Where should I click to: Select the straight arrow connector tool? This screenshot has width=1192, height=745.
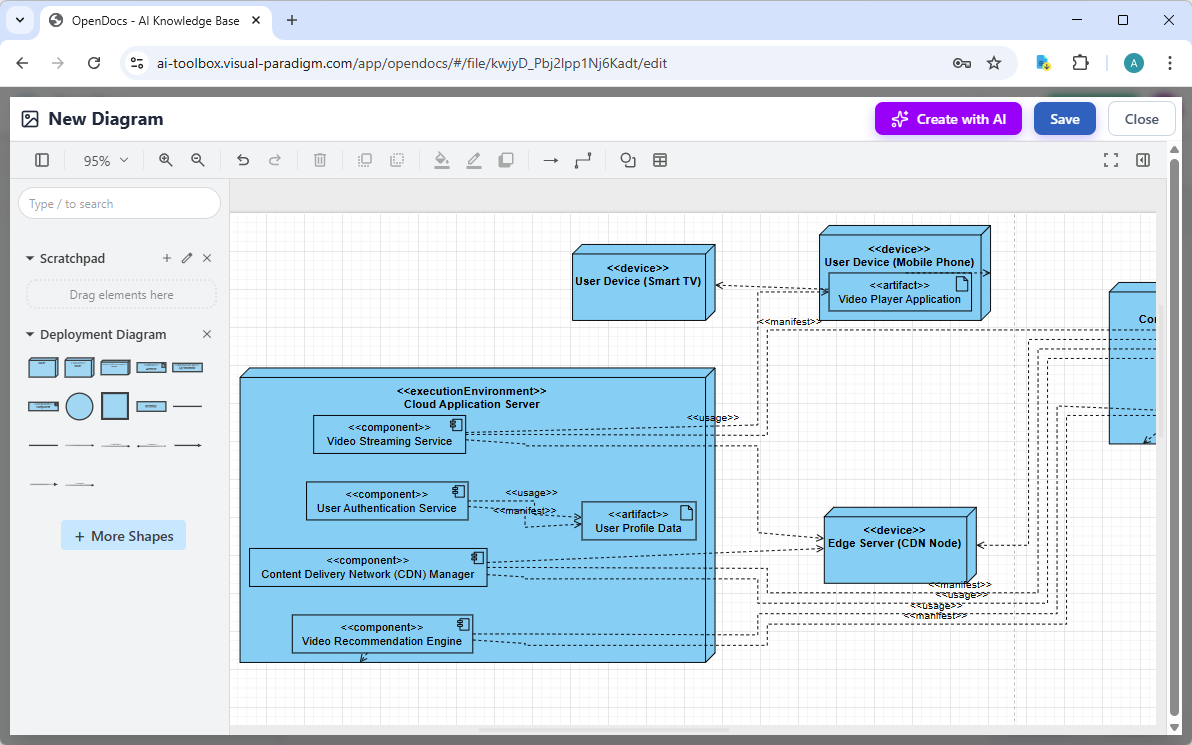tap(550, 160)
